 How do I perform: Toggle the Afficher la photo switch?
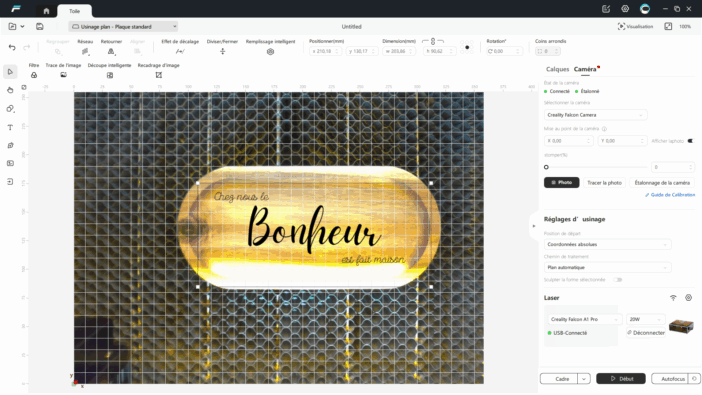click(690, 141)
